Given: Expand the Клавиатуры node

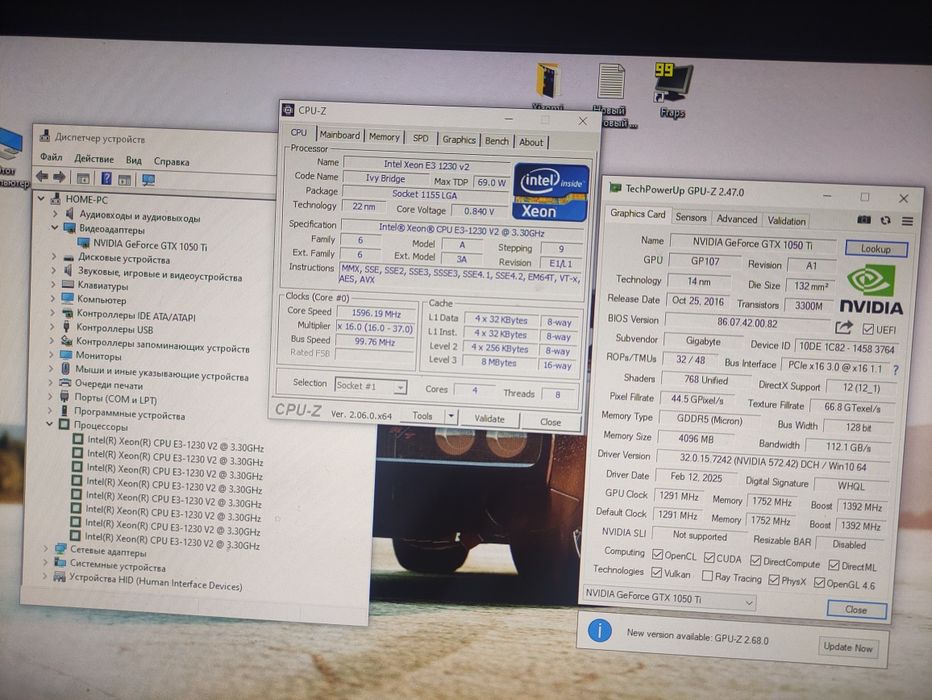Looking at the screenshot, I should [53, 284].
